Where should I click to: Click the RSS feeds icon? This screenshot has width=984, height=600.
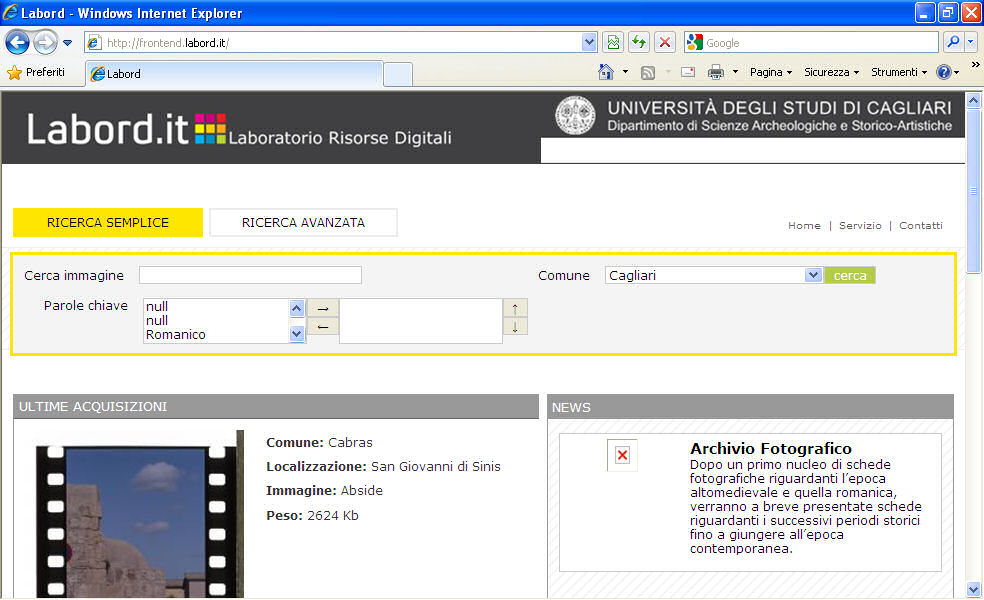coord(648,73)
